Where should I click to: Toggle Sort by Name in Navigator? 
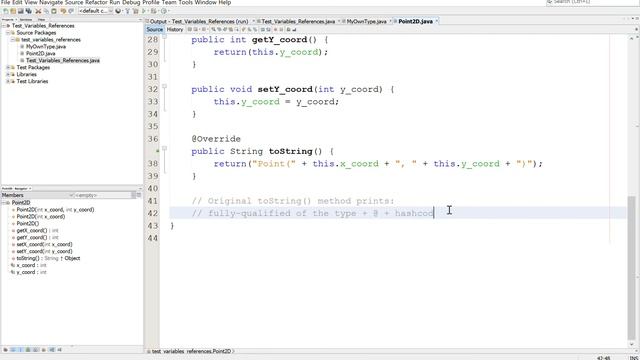pos(52,350)
